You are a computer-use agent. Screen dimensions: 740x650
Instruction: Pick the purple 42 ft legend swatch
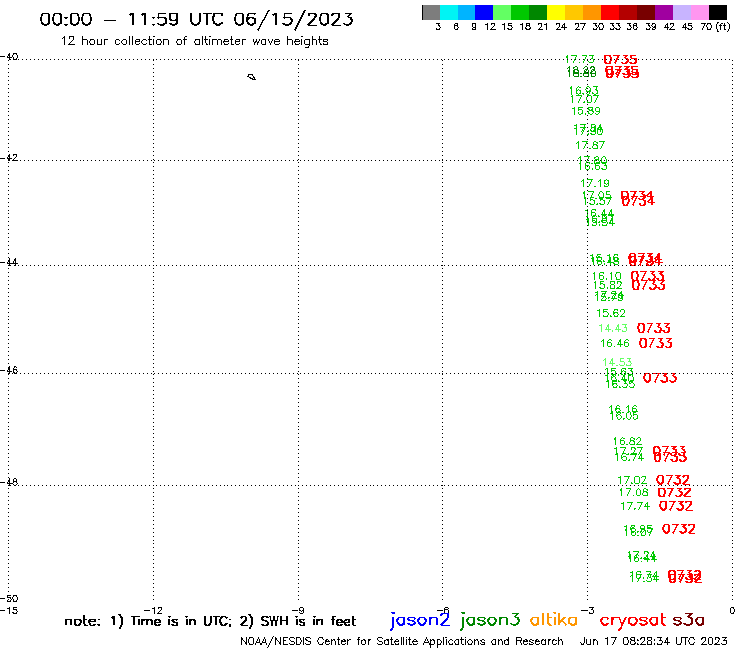coord(664,12)
